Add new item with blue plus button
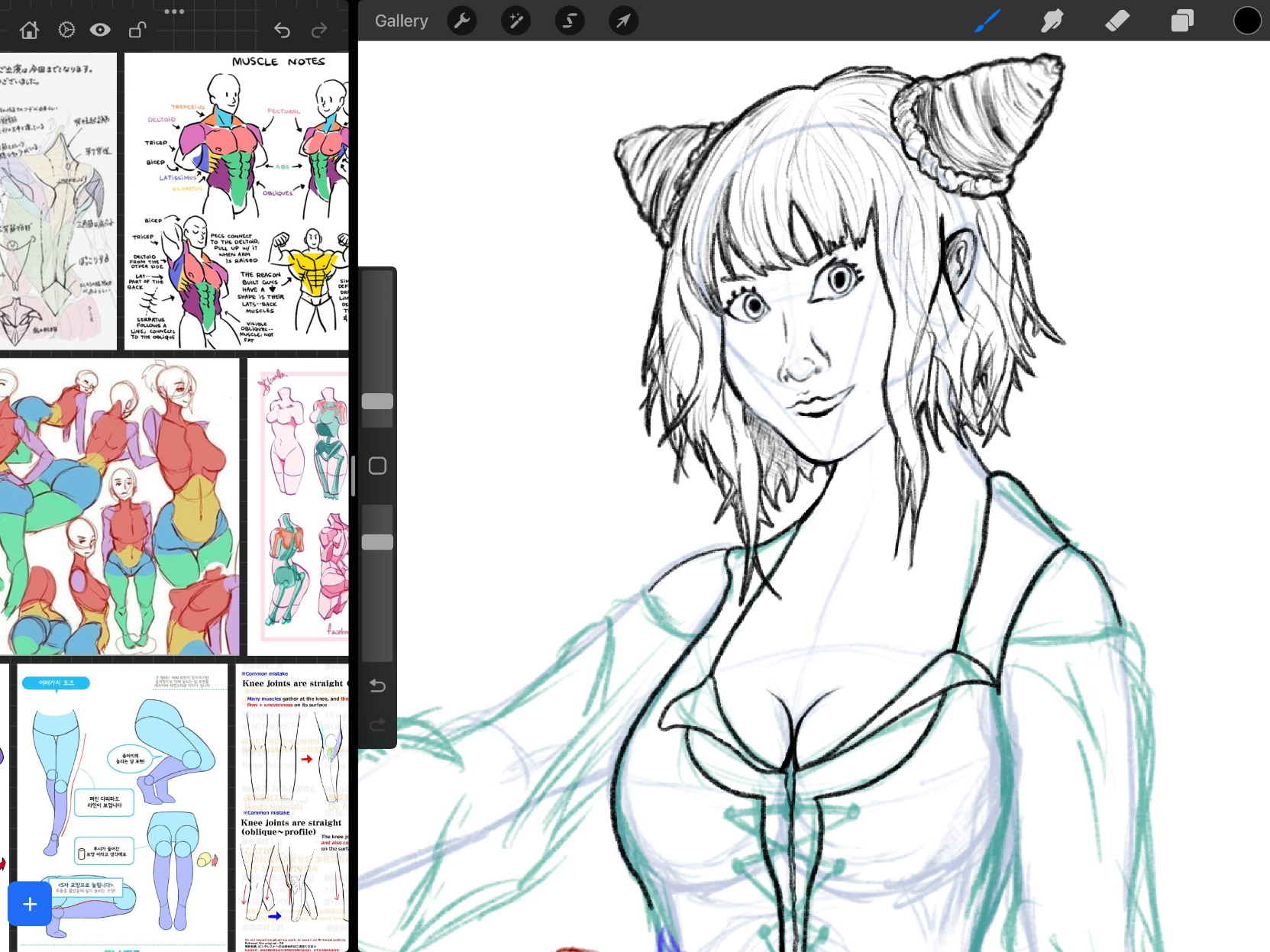 point(30,904)
